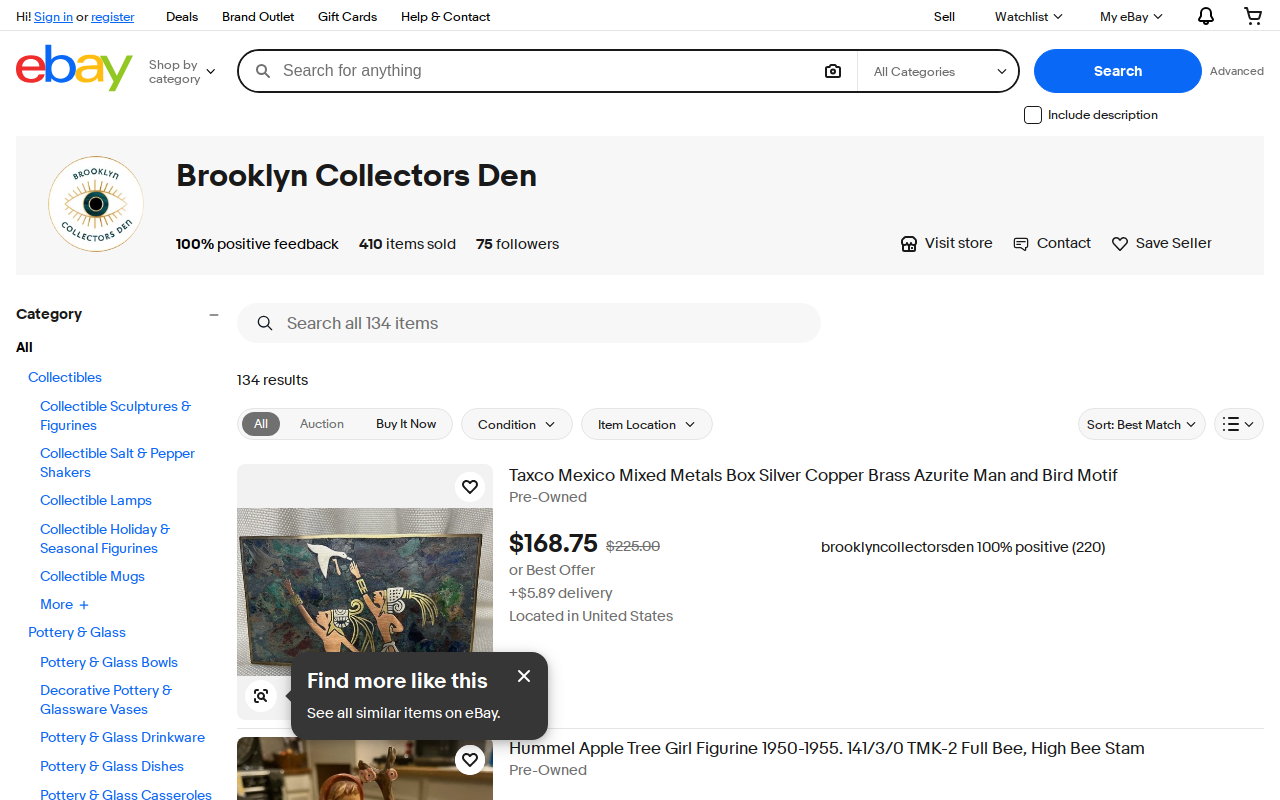Open the Help & Contact link
The height and width of the screenshot is (800, 1280).
click(445, 16)
